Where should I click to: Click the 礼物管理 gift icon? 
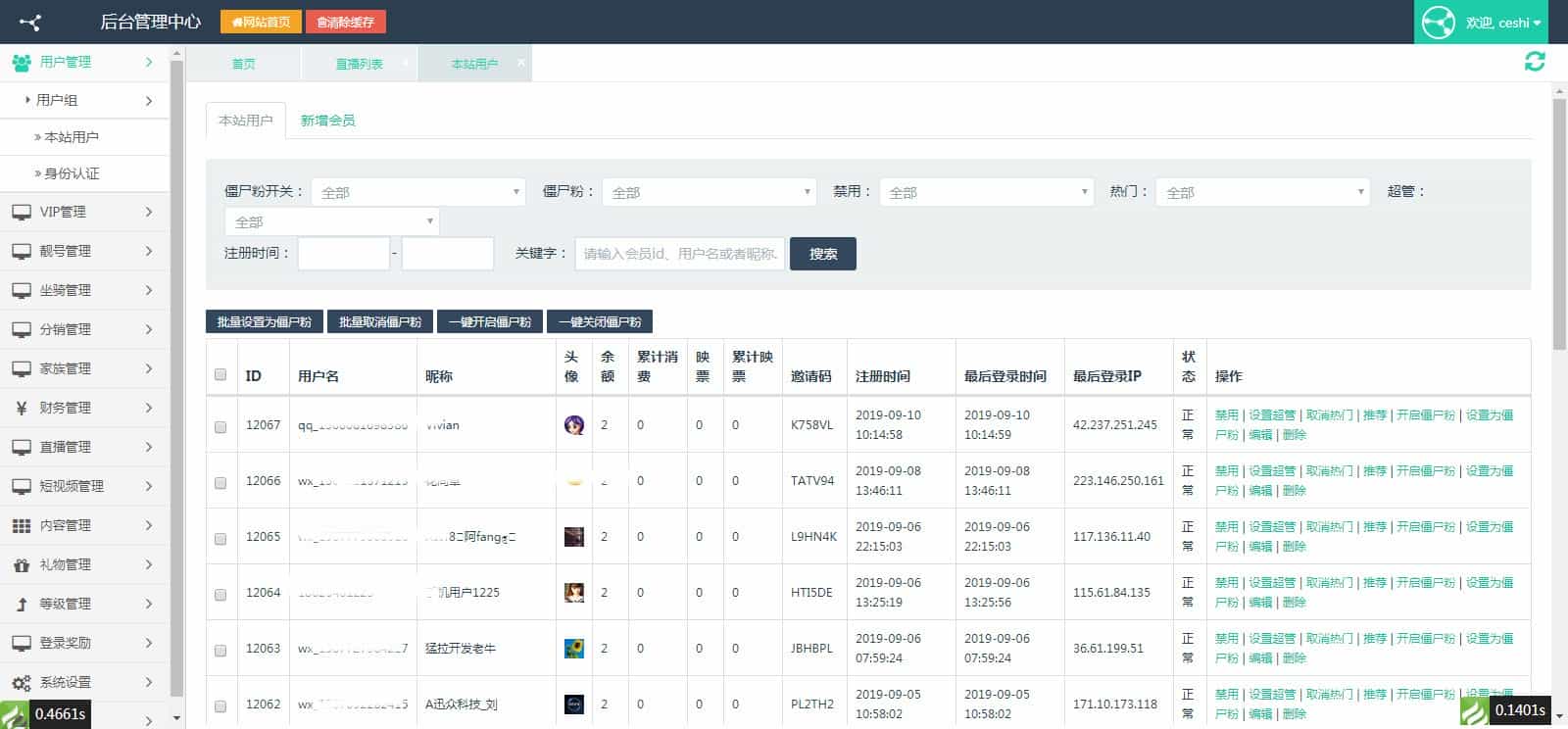pyautogui.click(x=22, y=565)
